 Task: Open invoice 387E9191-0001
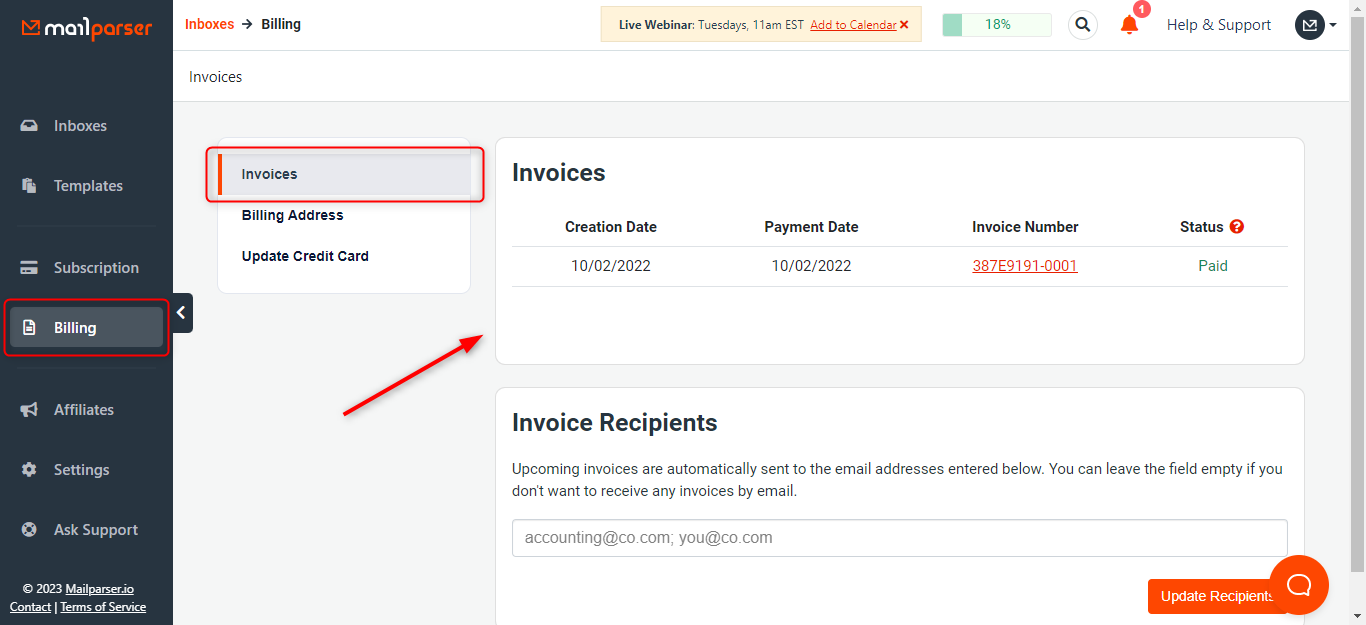pyautogui.click(x=1024, y=265)
